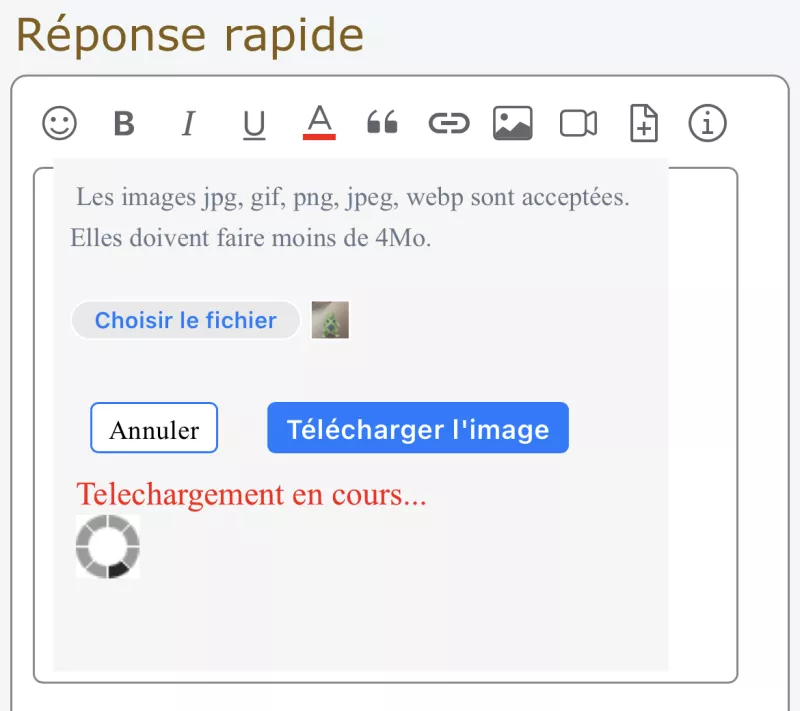Click the accepted image formats notice text
Screen dimensions: 800x711
point(352,197)
